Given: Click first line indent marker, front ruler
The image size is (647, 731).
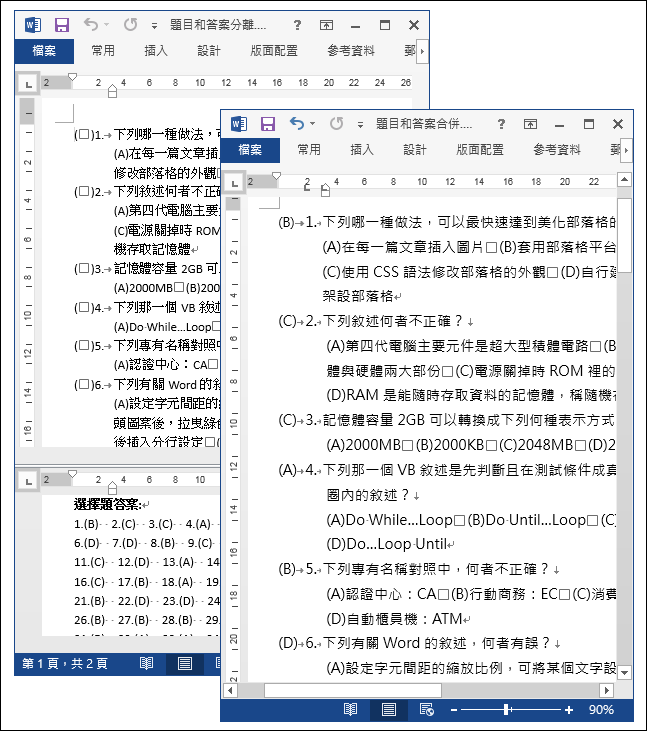Looking at the screenshot, I should tap(276, 176).
